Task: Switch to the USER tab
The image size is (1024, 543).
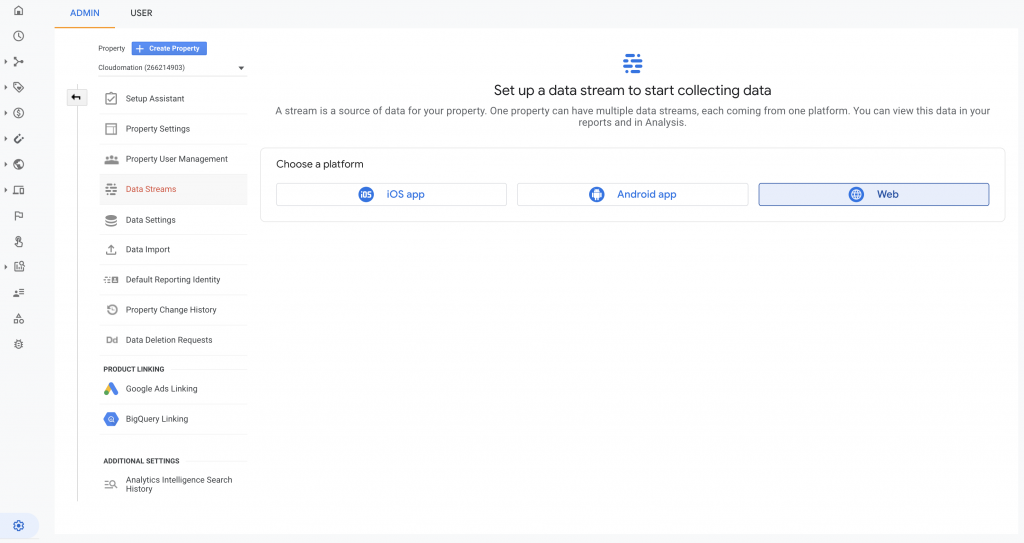Action: [x=141, y=13]
